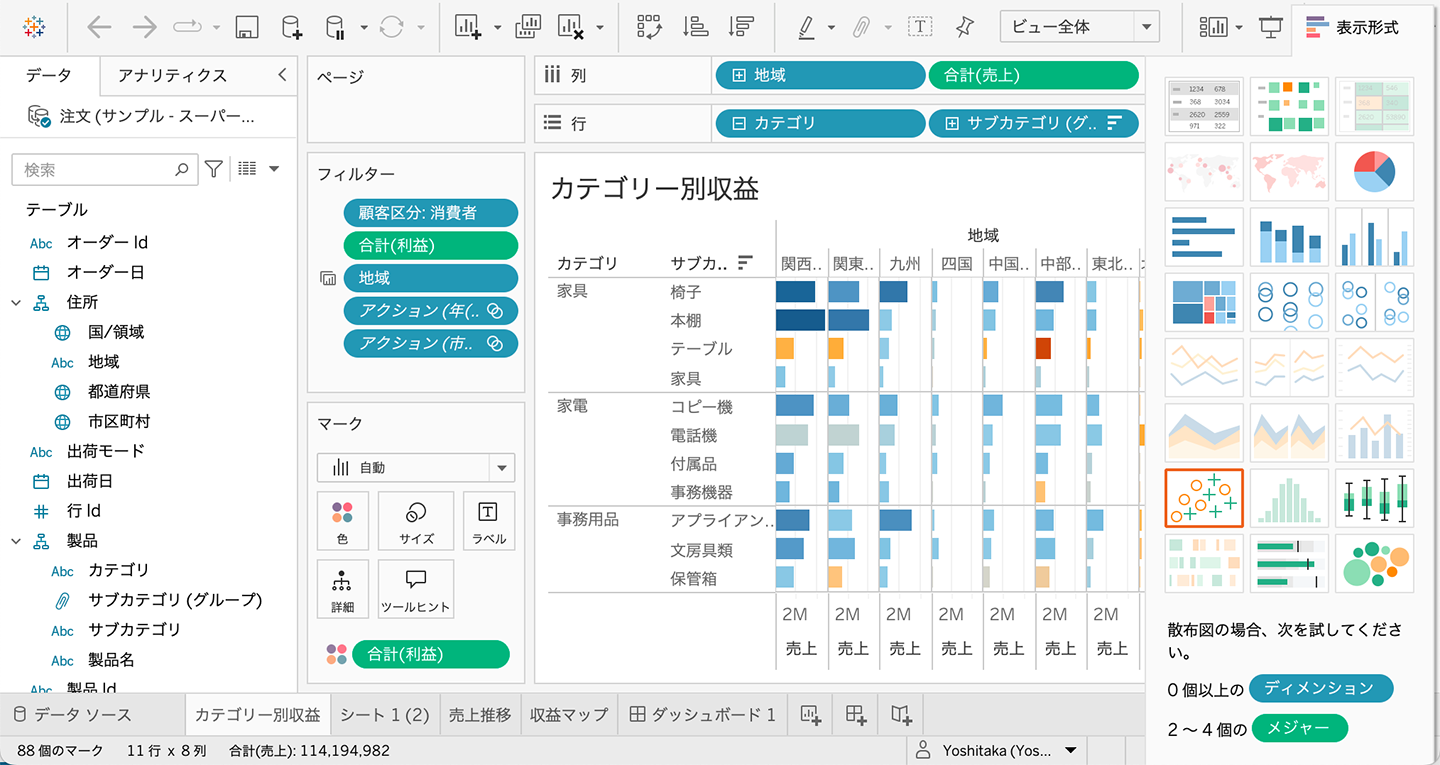
Task: Click the presentation mode icon
Action: [x=1270, y=28]
